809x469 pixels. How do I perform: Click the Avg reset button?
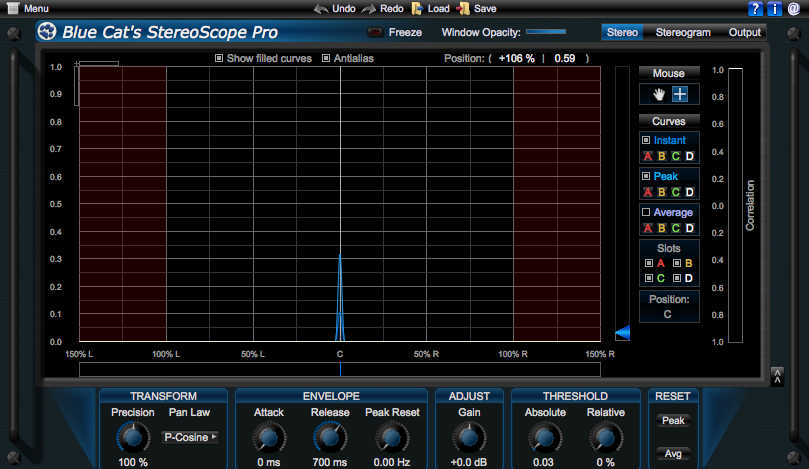673,454
